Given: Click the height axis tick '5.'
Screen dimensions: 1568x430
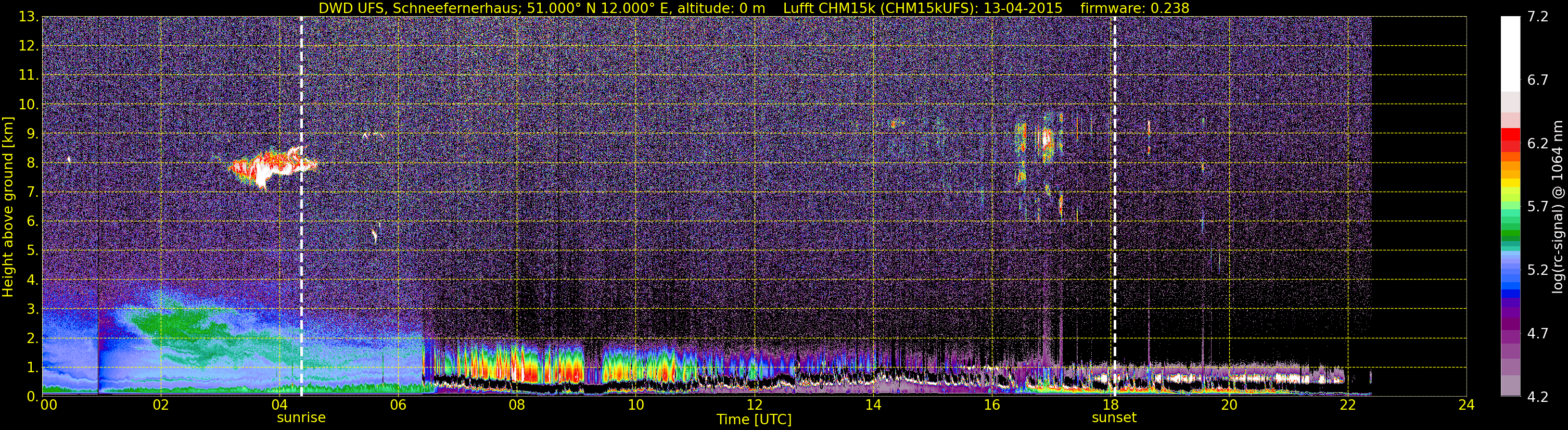Looking at the screenshot, I should pos(33,251).
